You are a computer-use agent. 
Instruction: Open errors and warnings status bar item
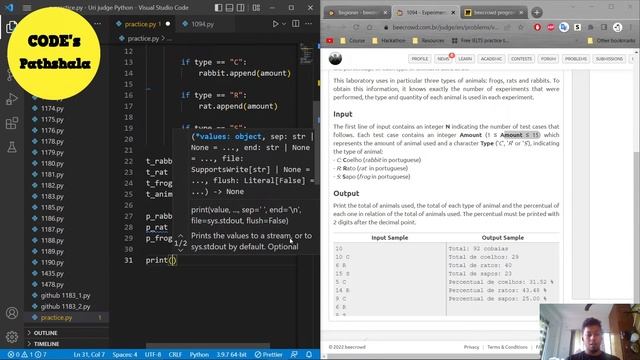tap(27, 355)
